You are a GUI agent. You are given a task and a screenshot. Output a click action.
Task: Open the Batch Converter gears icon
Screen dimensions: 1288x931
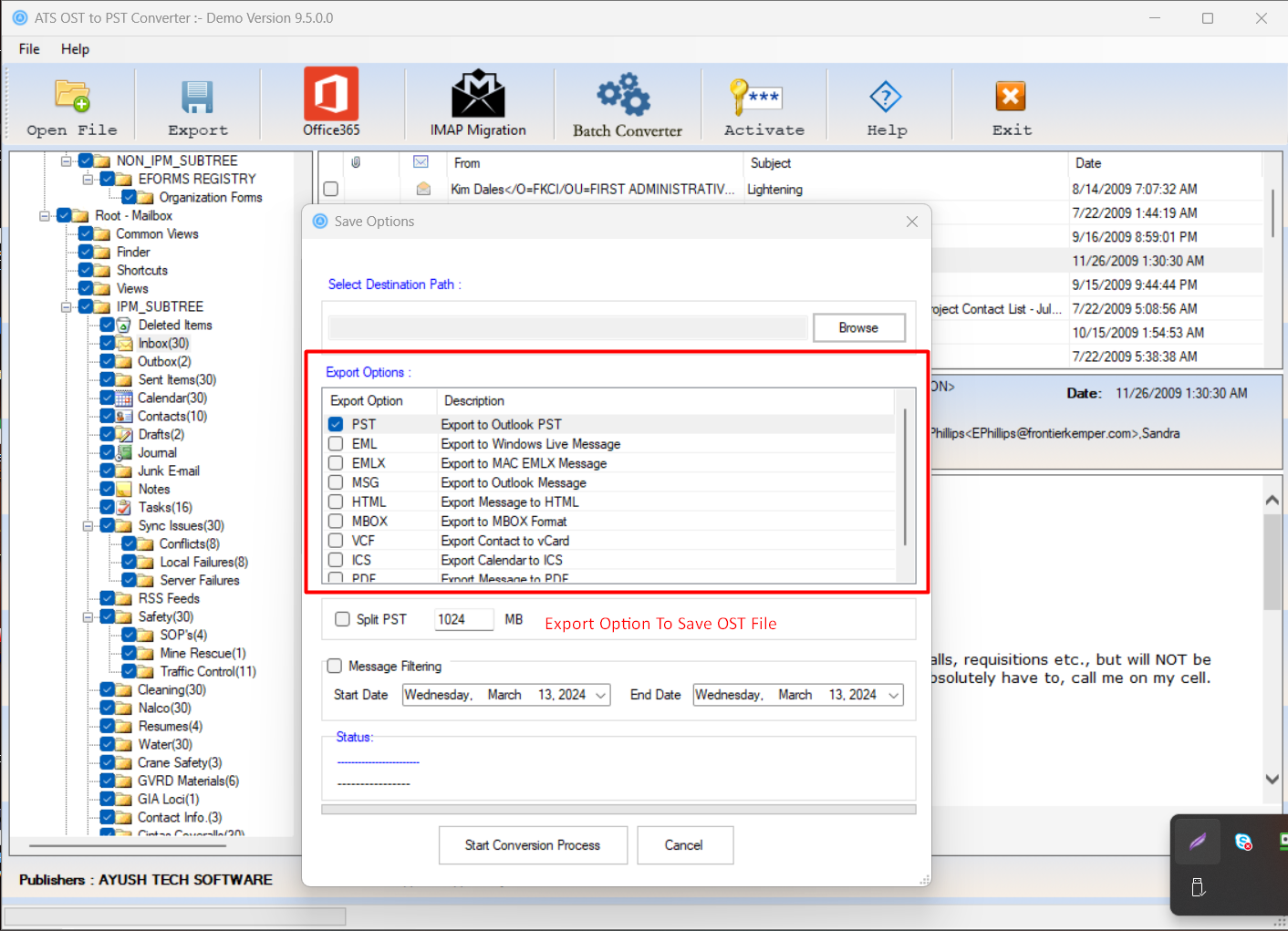tap(625, 94)
